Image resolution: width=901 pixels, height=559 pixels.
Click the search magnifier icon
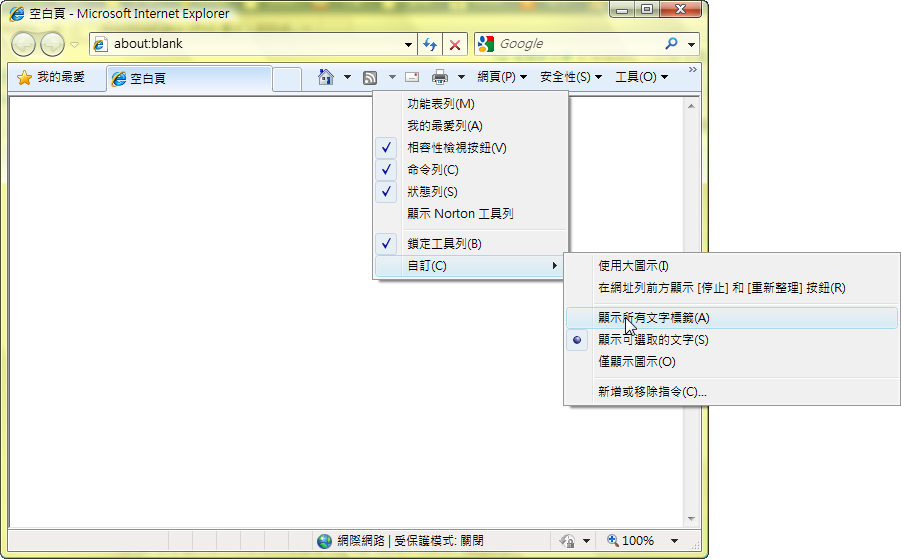(671, 44)
